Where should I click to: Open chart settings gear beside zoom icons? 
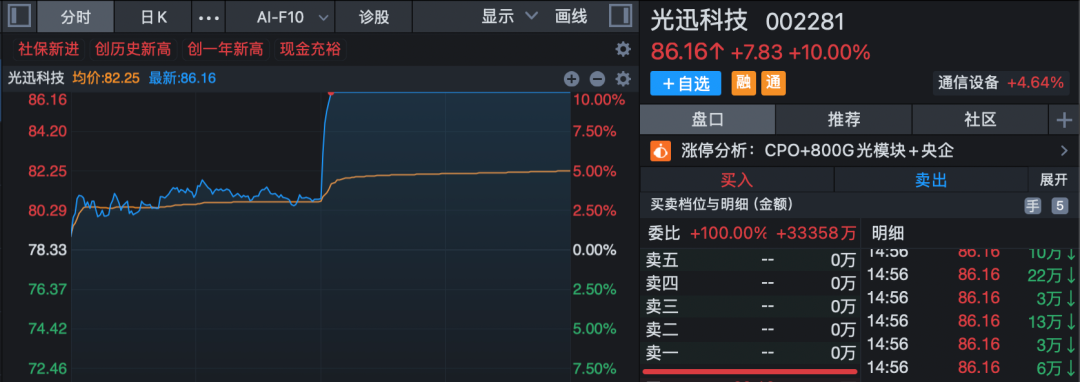point(623,78)
